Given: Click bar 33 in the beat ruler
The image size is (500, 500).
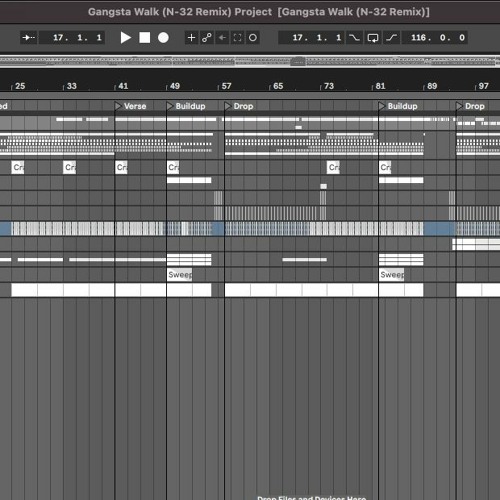Looking at the screenshot, I should 72,86.
